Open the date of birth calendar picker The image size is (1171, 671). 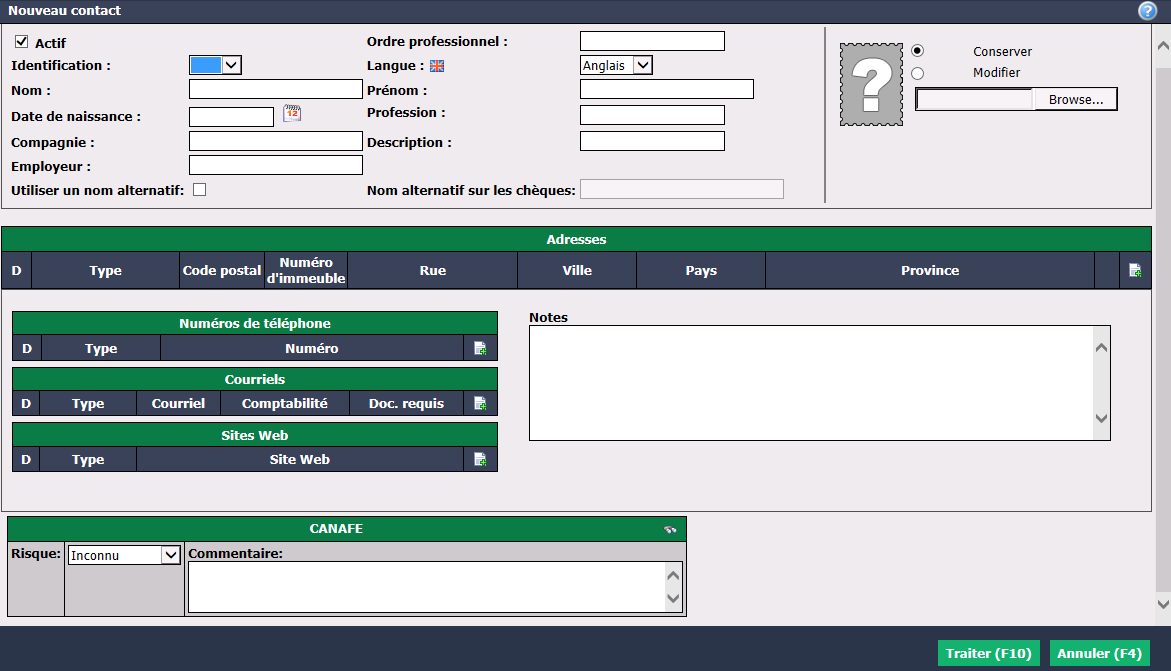[292, 114]
